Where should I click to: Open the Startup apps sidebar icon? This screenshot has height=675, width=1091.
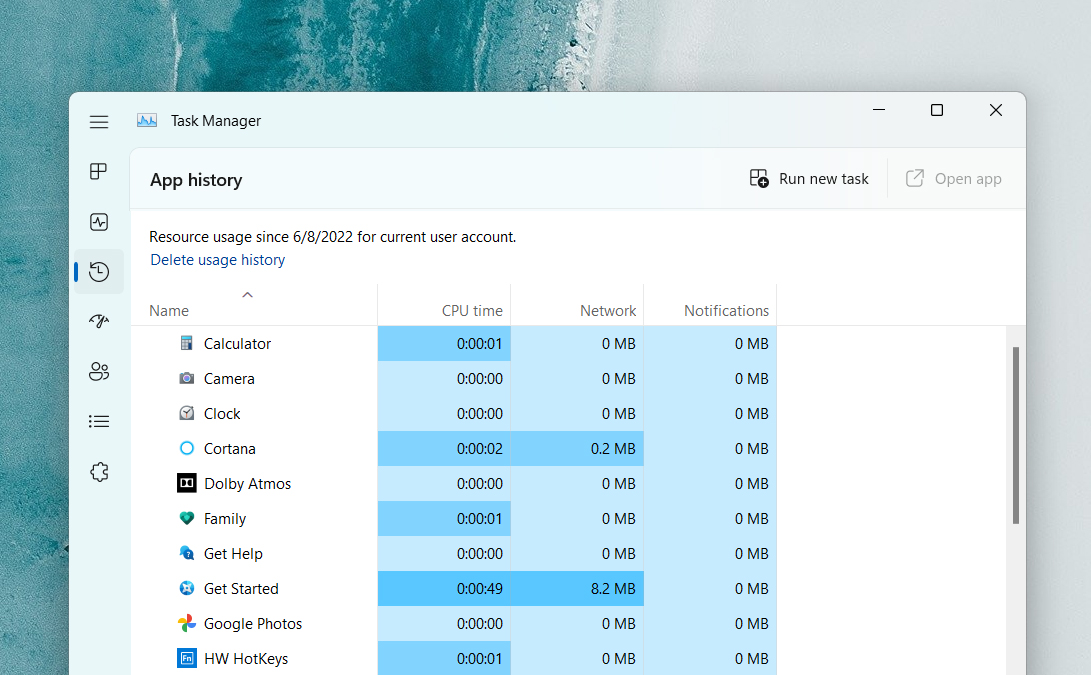(x=99, y=322)
